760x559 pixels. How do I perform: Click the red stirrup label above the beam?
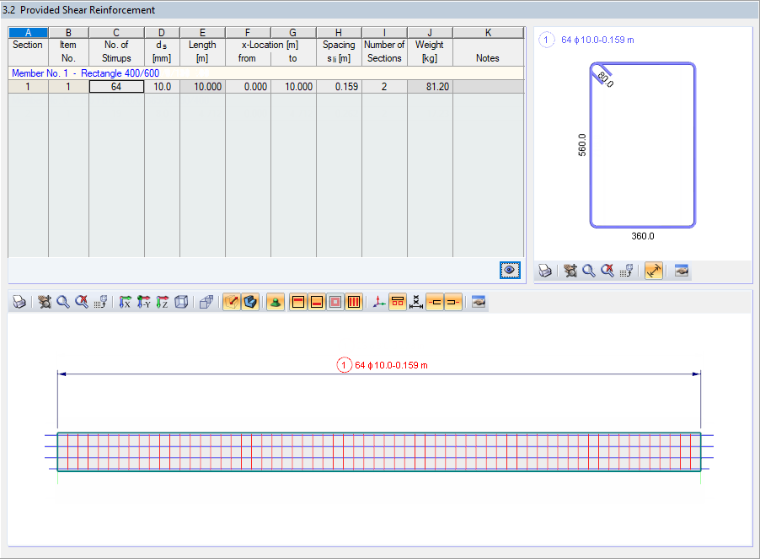pos(382,365)
